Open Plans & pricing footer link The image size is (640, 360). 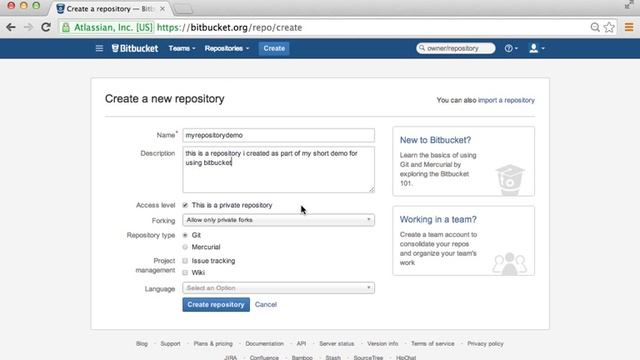tap(213, 344)
